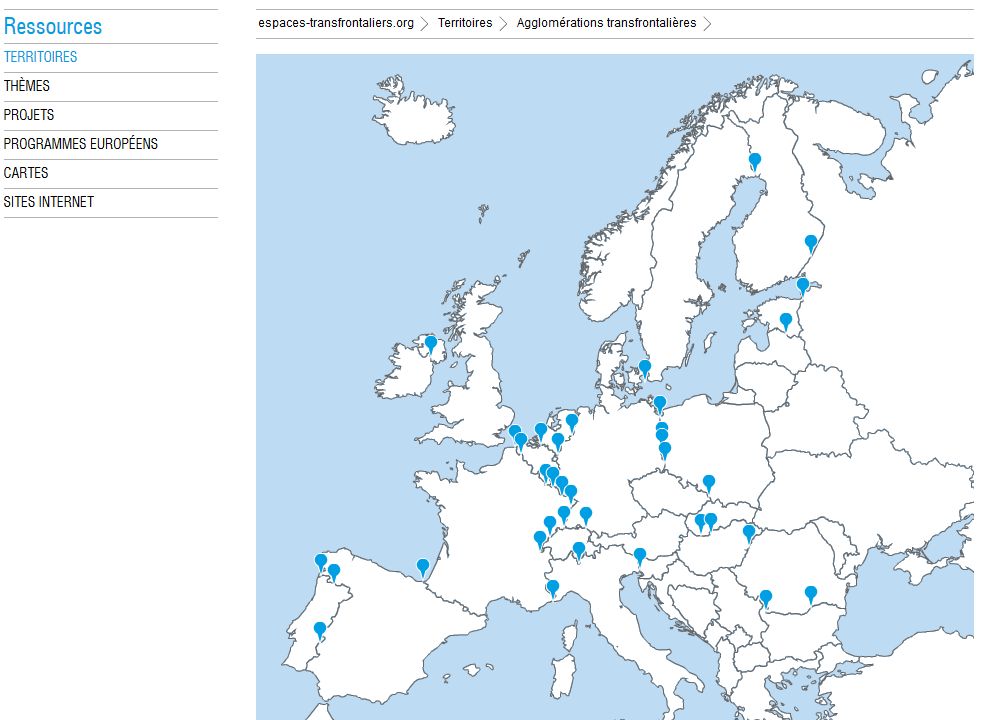Open the SITES INTERNET menu item
Viewport: 986px width, 720px height.
(48, 201)
